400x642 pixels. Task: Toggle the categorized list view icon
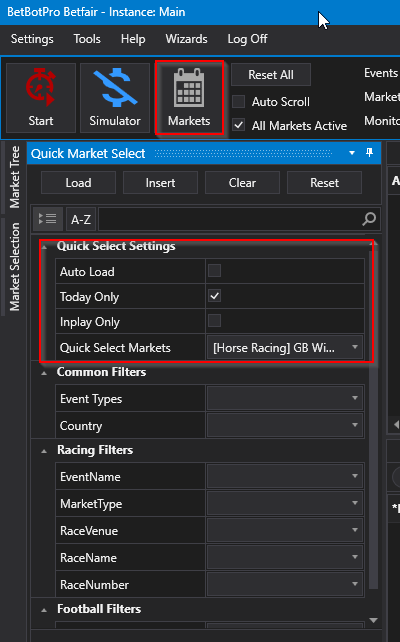tap(47, 219)
